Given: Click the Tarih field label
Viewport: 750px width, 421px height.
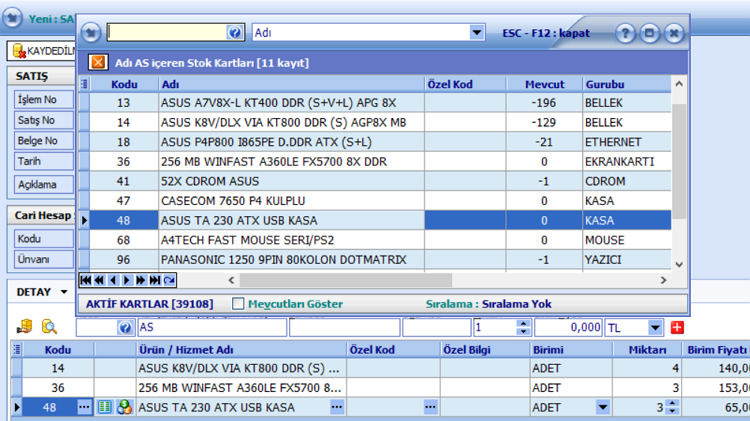Looking at the screenshot, I should tap(44, 161).
